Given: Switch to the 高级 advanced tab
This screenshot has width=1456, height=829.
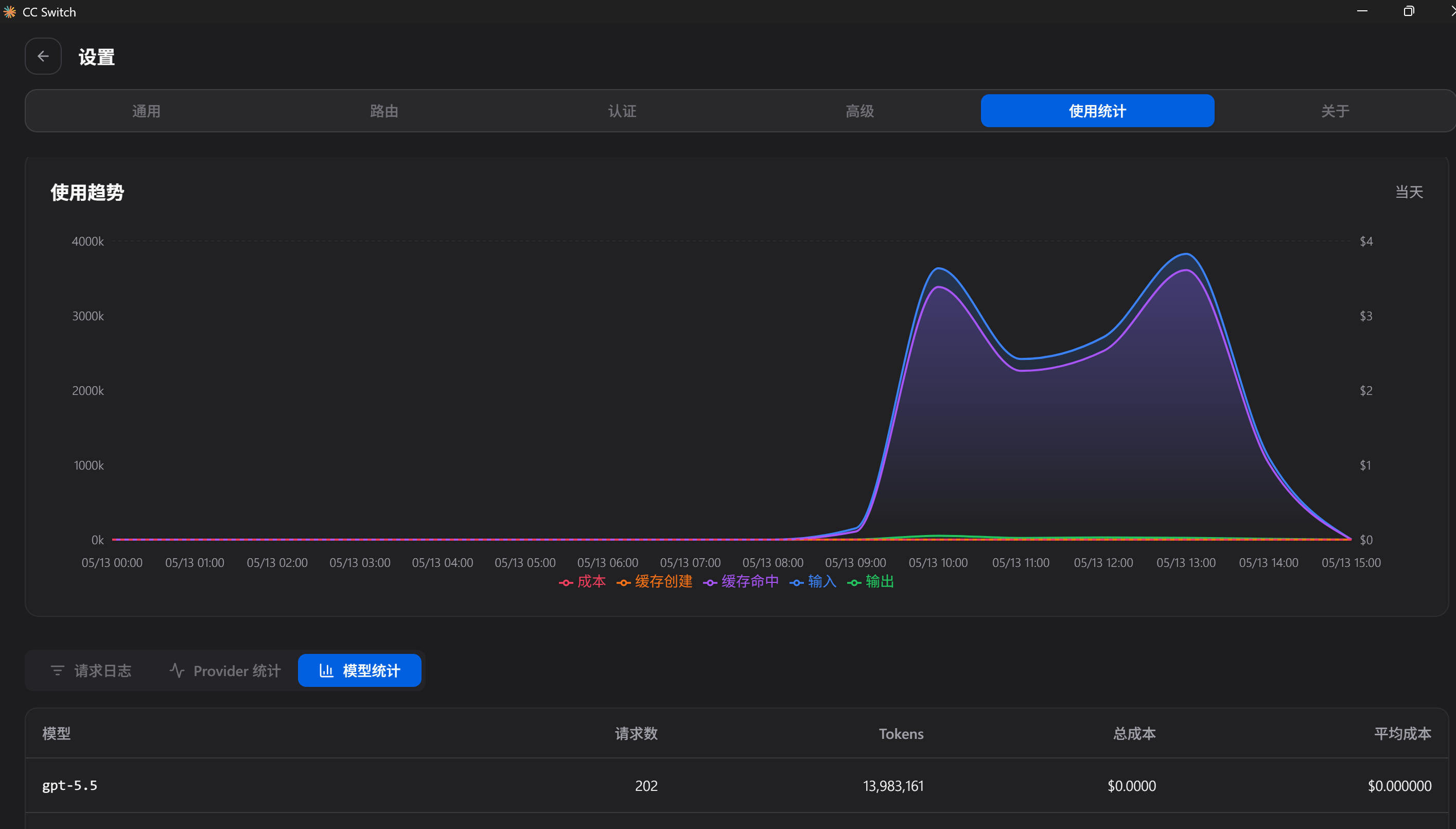Looking at the screenshot, I should pyautogui.click(x=859, y=111).
